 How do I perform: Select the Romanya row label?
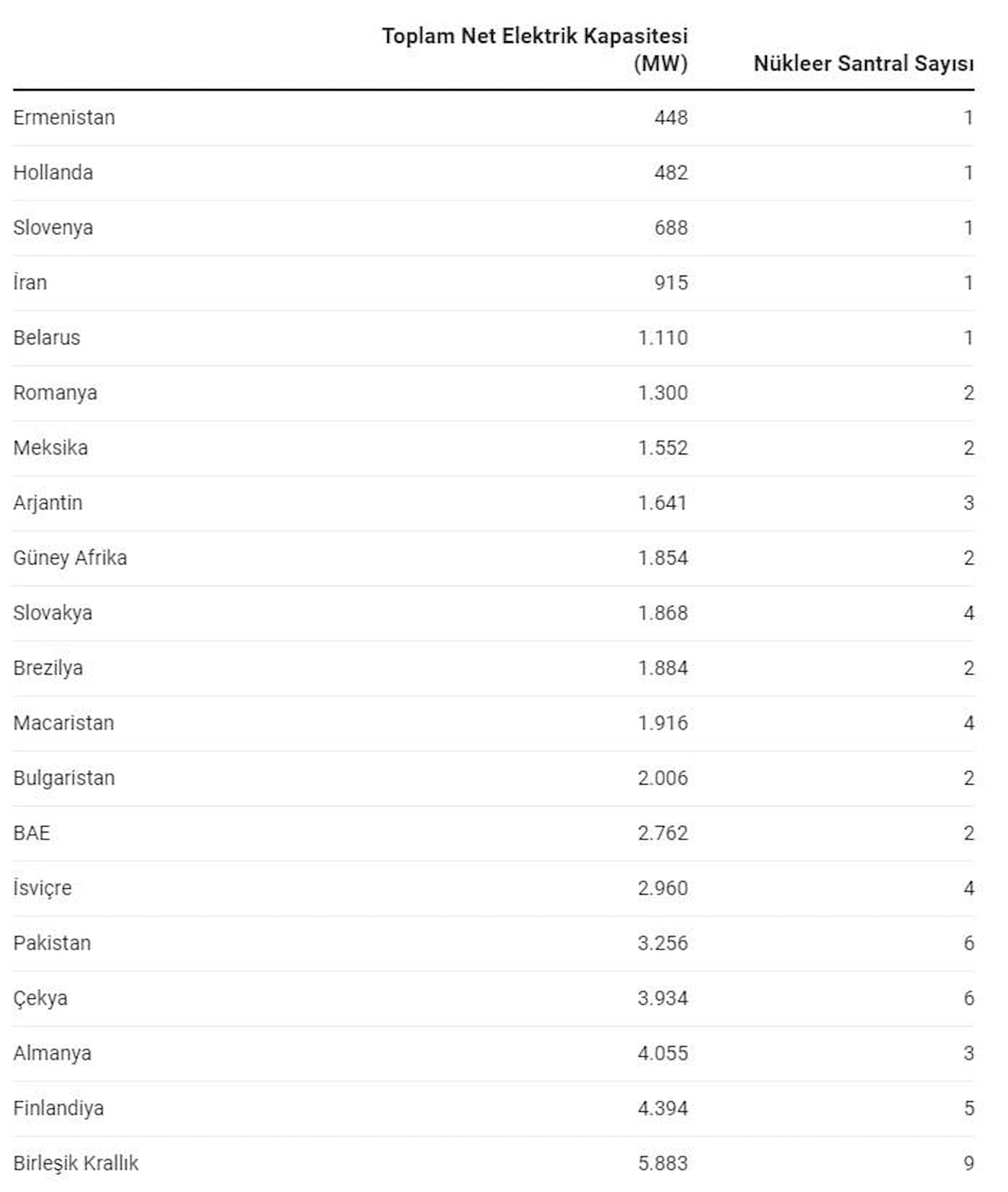tap(55, 393)
